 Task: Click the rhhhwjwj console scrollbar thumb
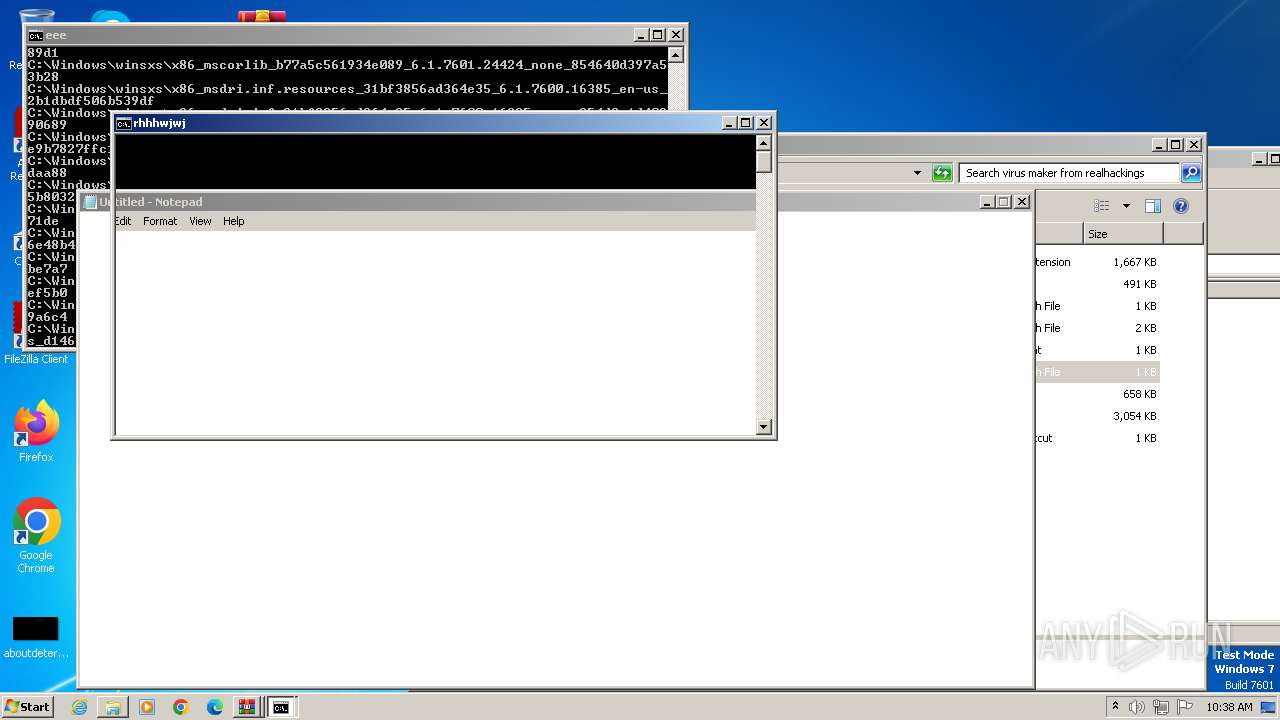(x=764, y=162)
